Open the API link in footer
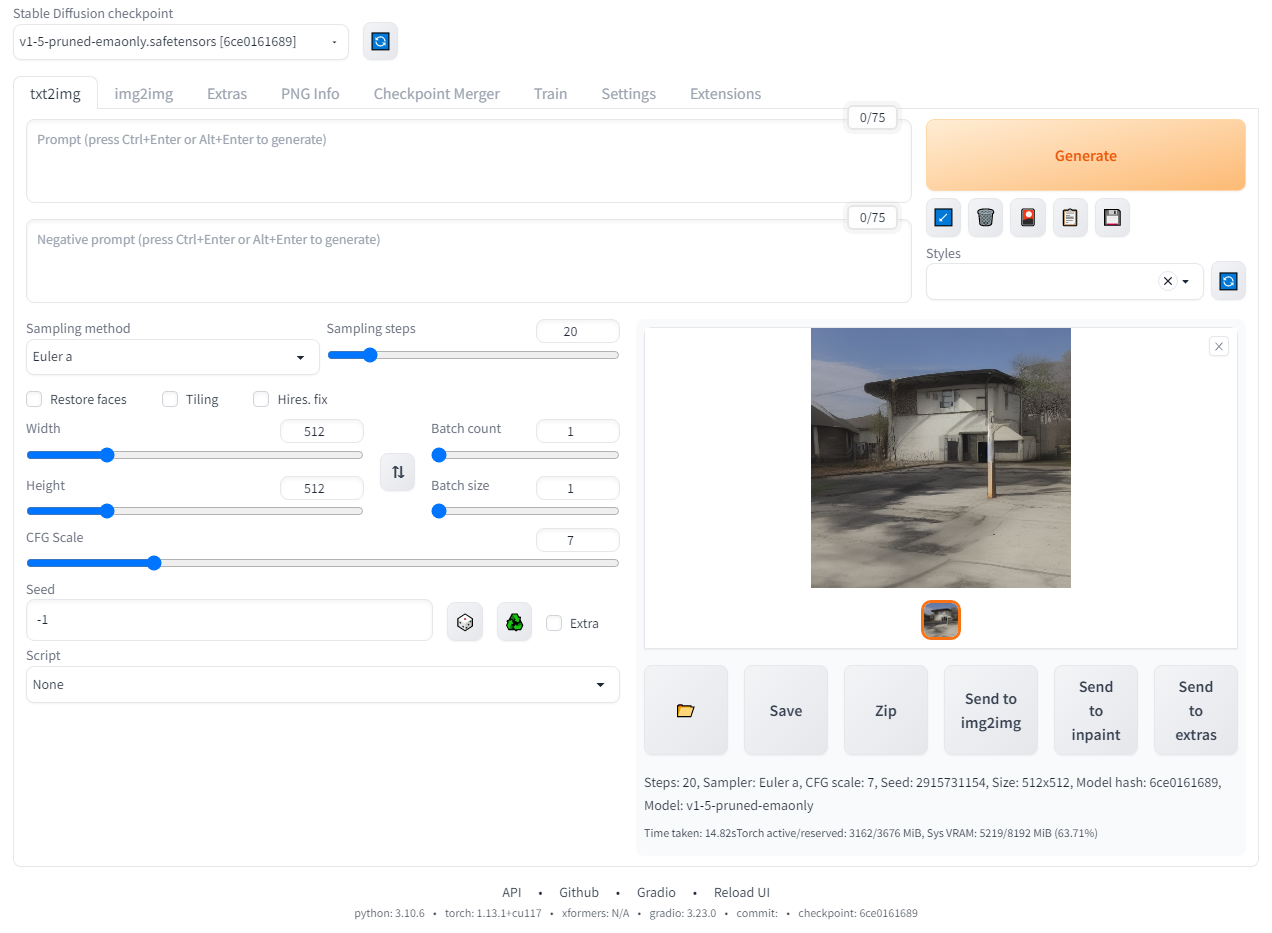 point(512,892)
